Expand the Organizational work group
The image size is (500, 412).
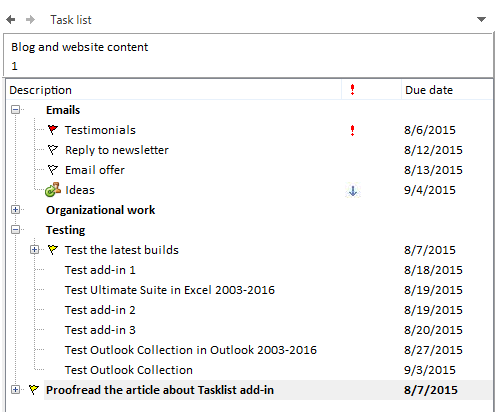coord(15,209)
